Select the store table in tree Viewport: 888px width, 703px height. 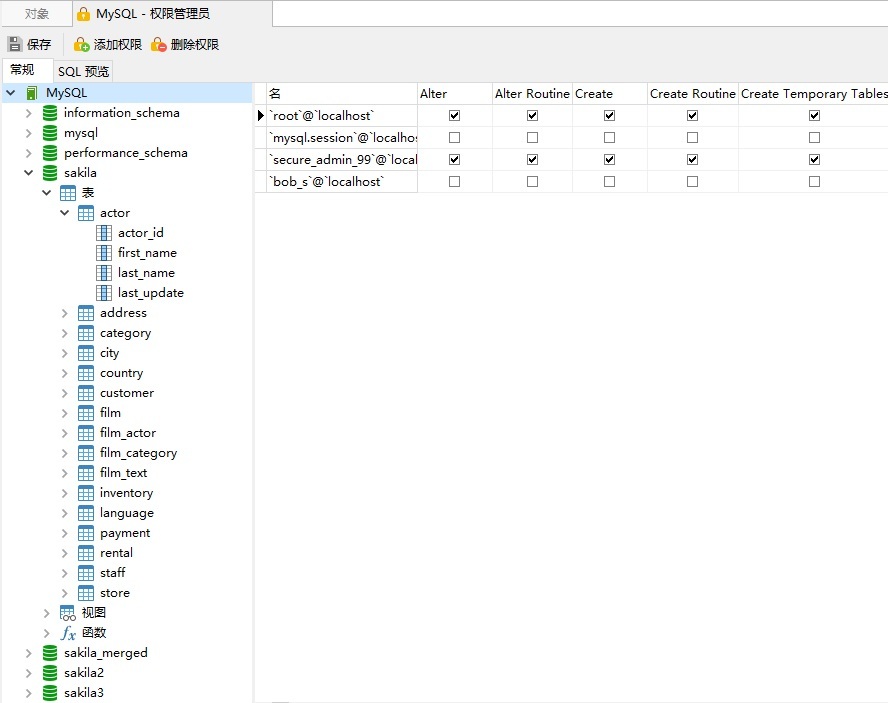(115, 593)
